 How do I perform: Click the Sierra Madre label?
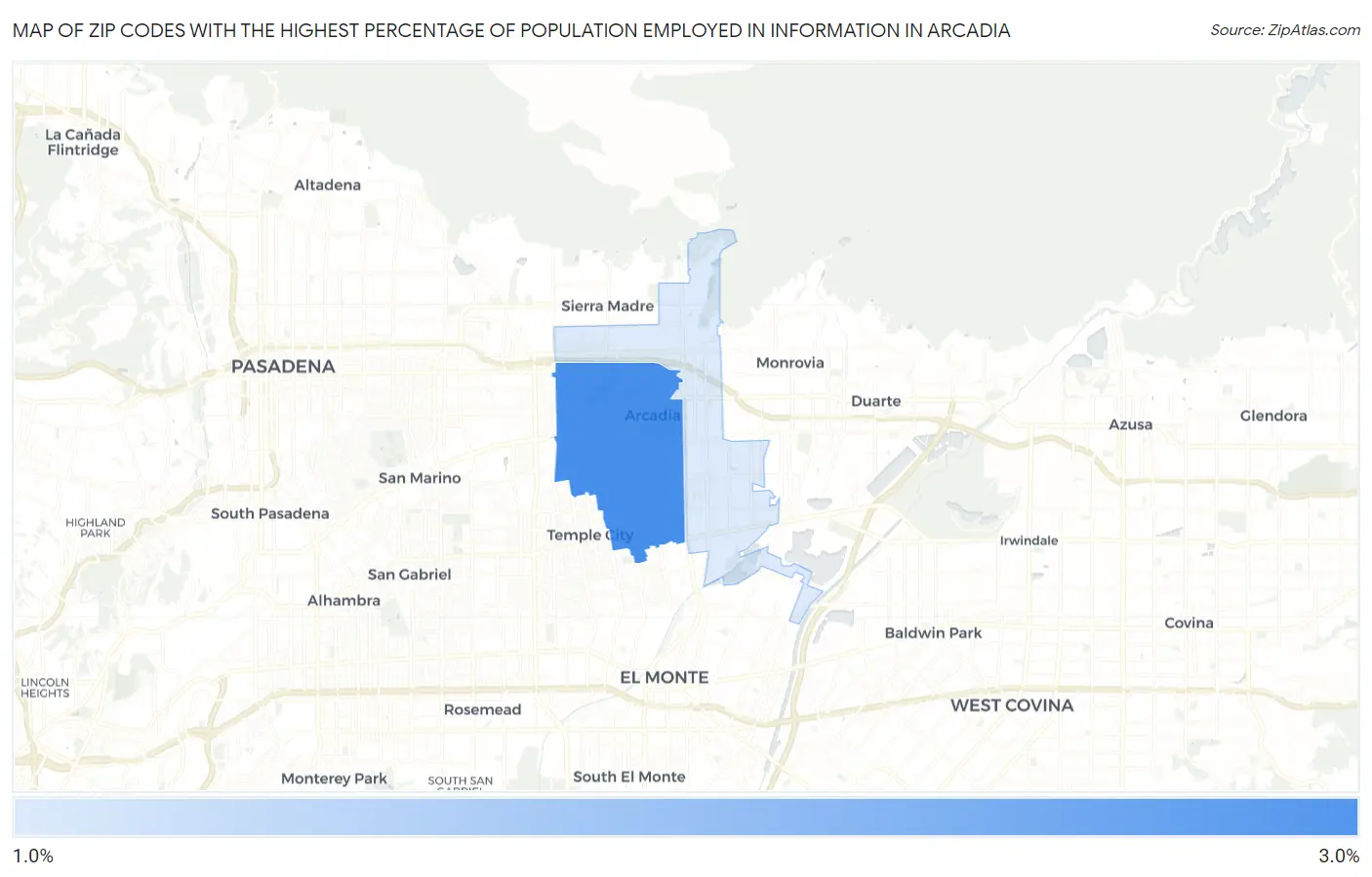607,306
